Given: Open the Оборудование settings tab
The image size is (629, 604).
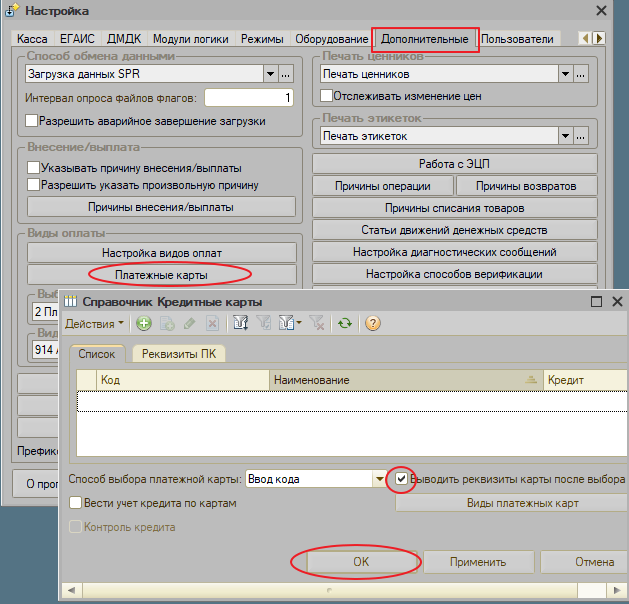Looking at the screenshot, I should 330,40.
